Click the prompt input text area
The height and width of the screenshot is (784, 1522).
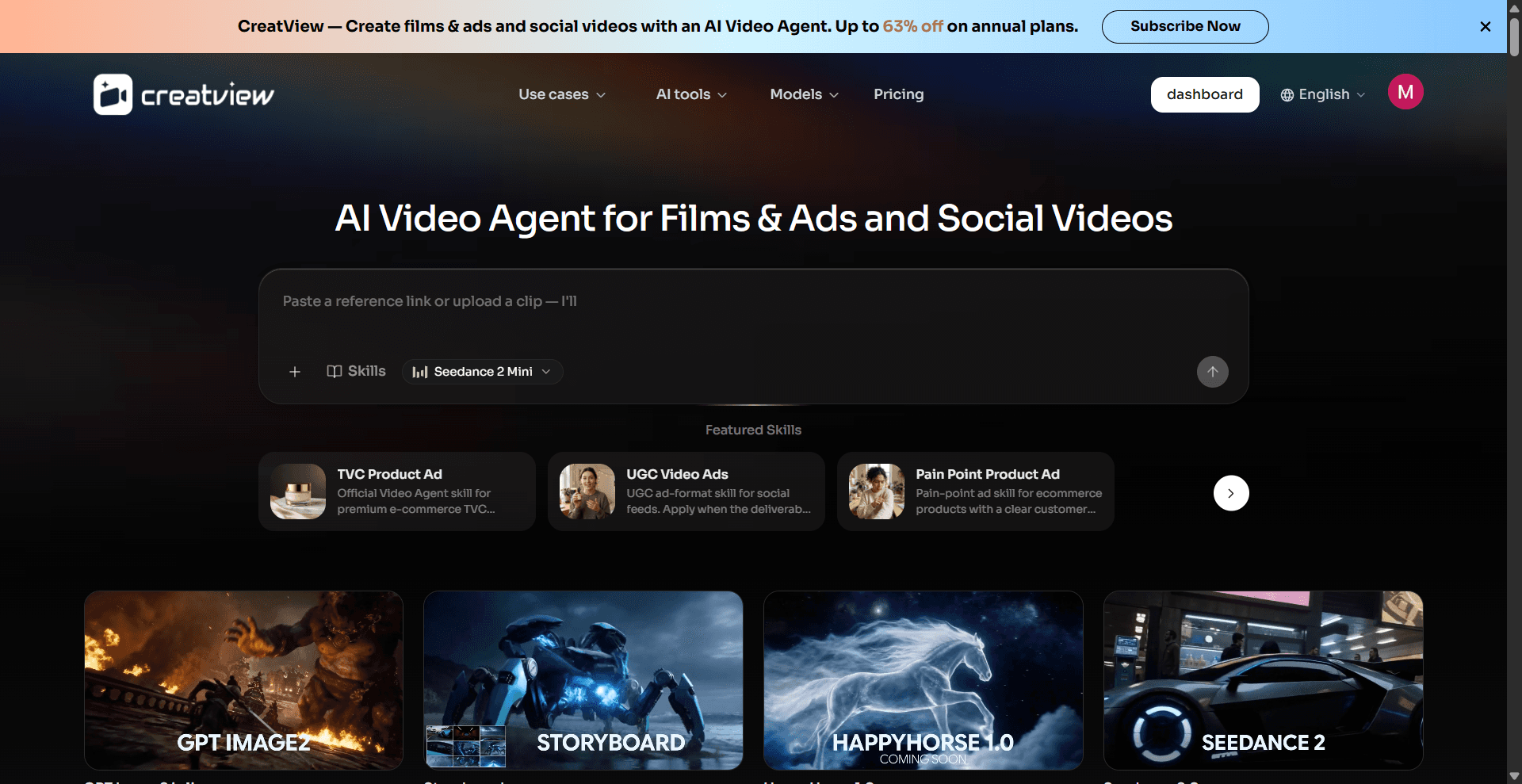[753, 313]
